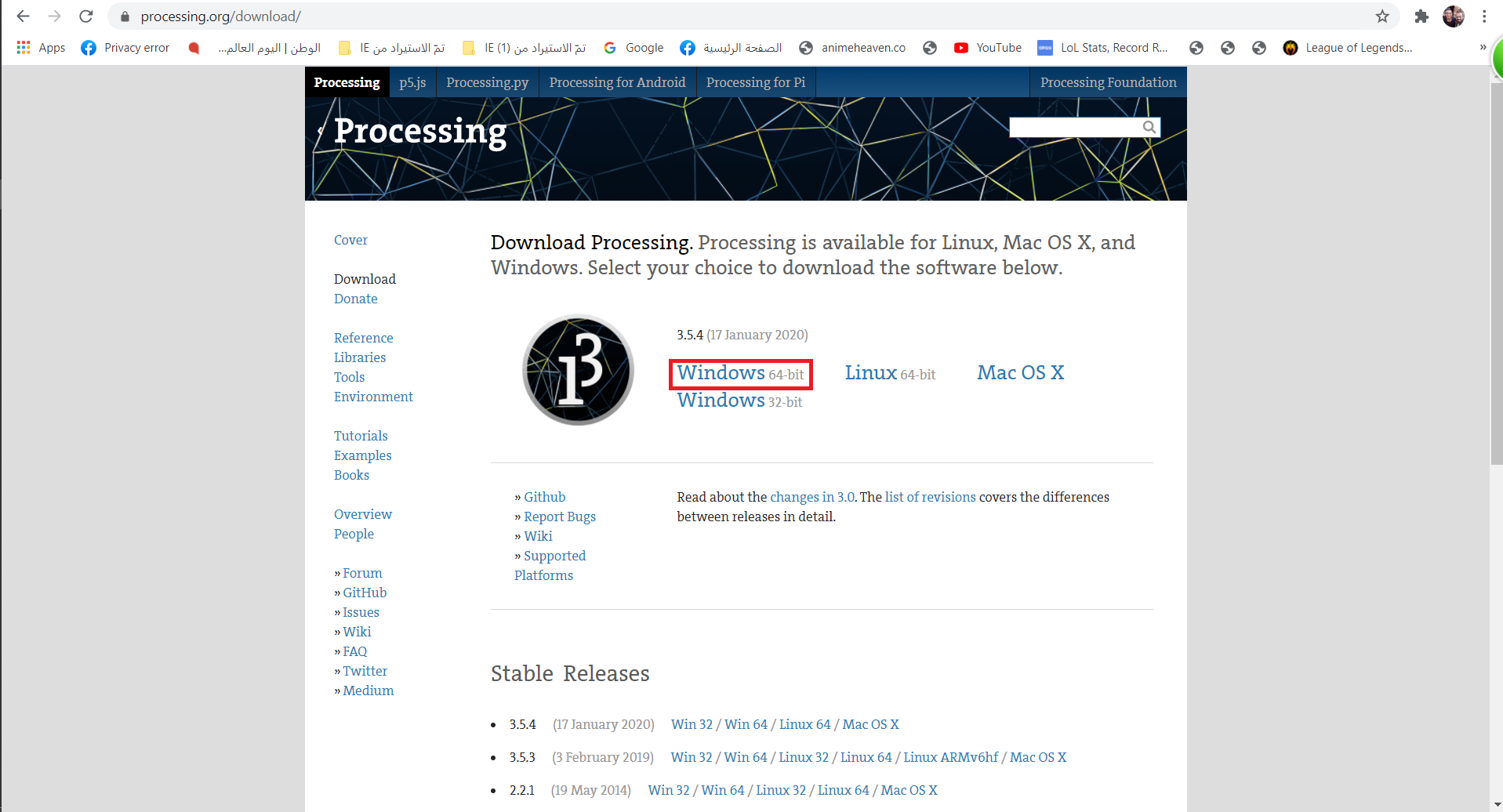Click inside the site search field
1503x812 pixels.
coord(1074,127)
